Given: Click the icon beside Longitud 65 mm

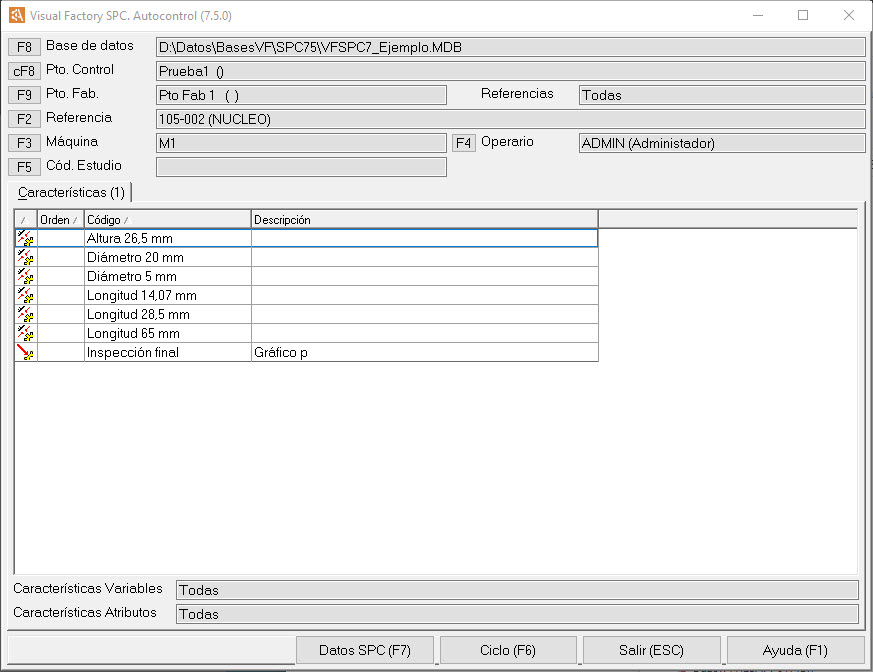Looking at the screenshot, I should 26,333.
